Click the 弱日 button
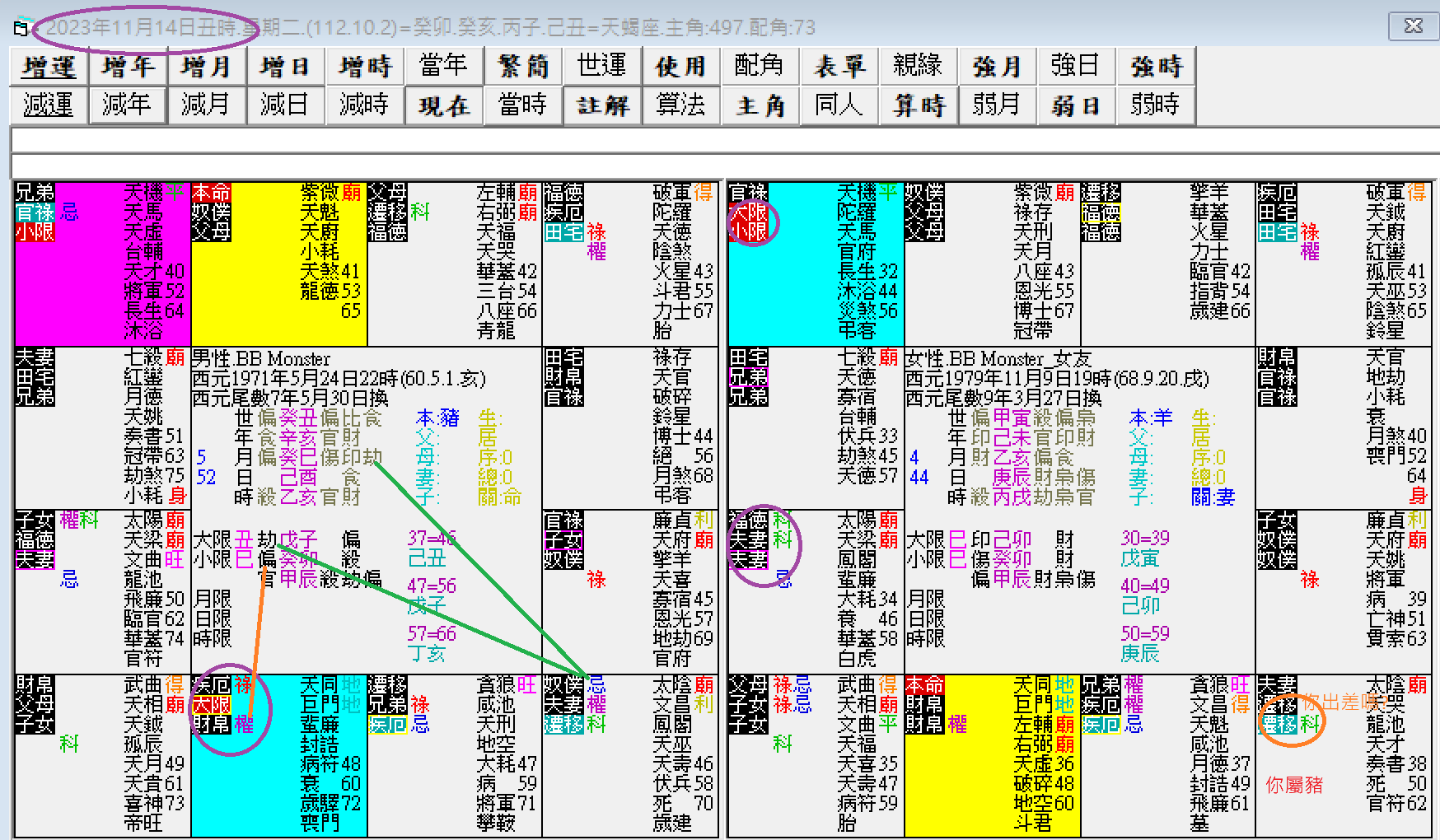Screen dimensions: 1440x840 [1077, 105]
